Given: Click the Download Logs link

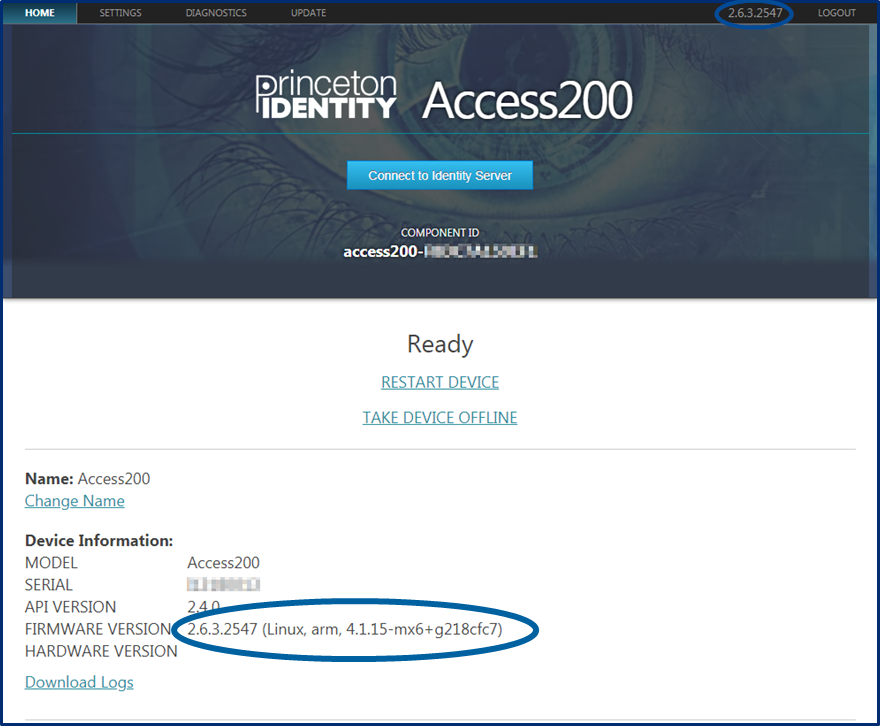Looking at the screenshot, I should pos(79,682).
